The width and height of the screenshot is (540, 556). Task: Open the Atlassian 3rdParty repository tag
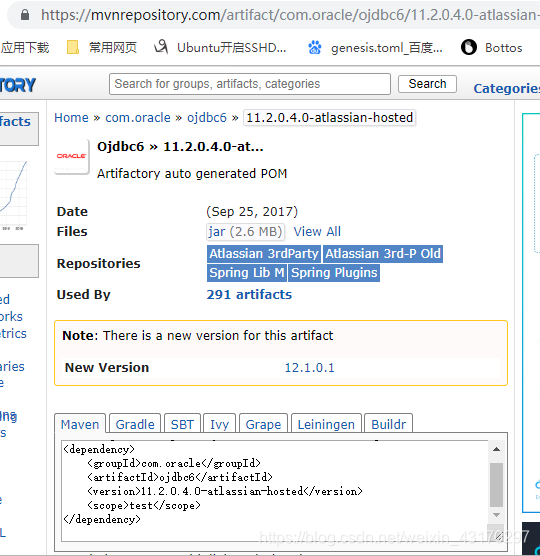[x=264, y=254]
